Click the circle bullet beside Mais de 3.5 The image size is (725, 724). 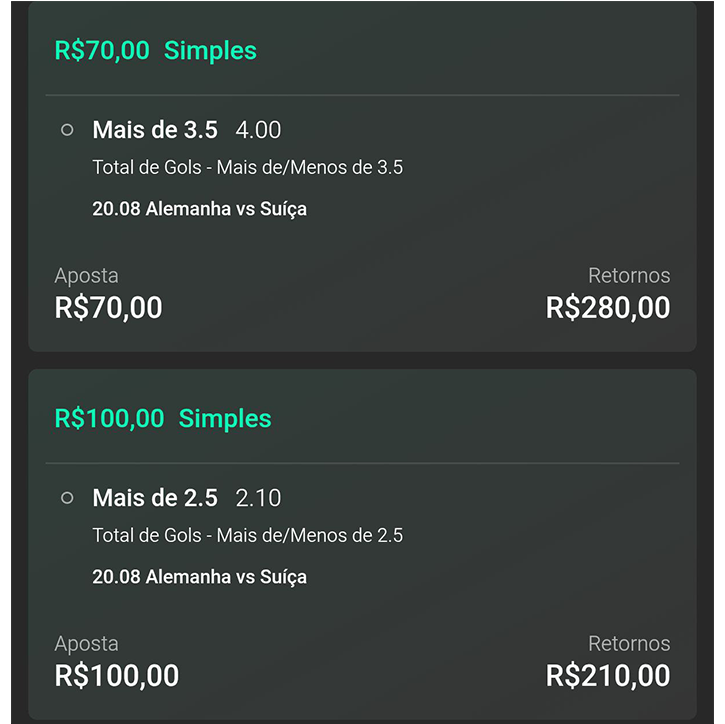point(67,130)
